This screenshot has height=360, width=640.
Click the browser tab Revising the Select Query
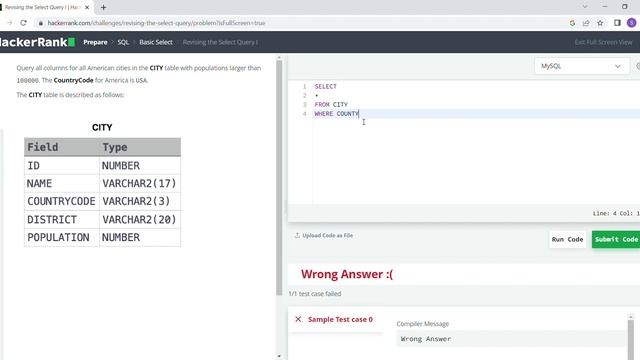[x=43, y=7]
